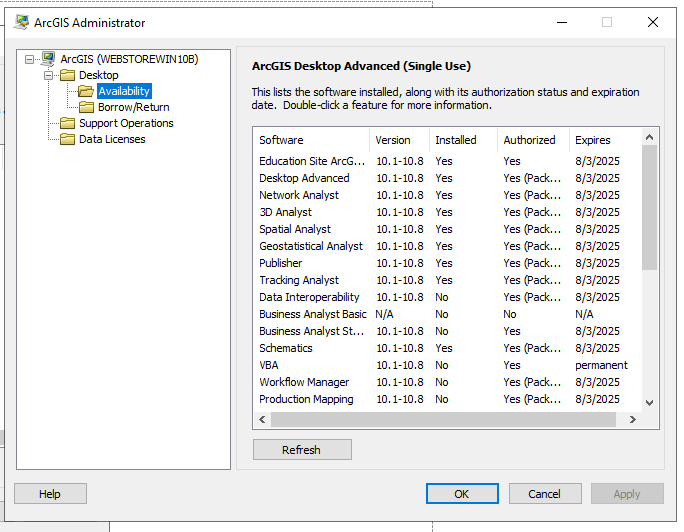Select ArcGIS (WEBSTOREWIN10B) in the tree
Image resolution: width=684 pixels, height=532 pixels.
tap(129, 59)
